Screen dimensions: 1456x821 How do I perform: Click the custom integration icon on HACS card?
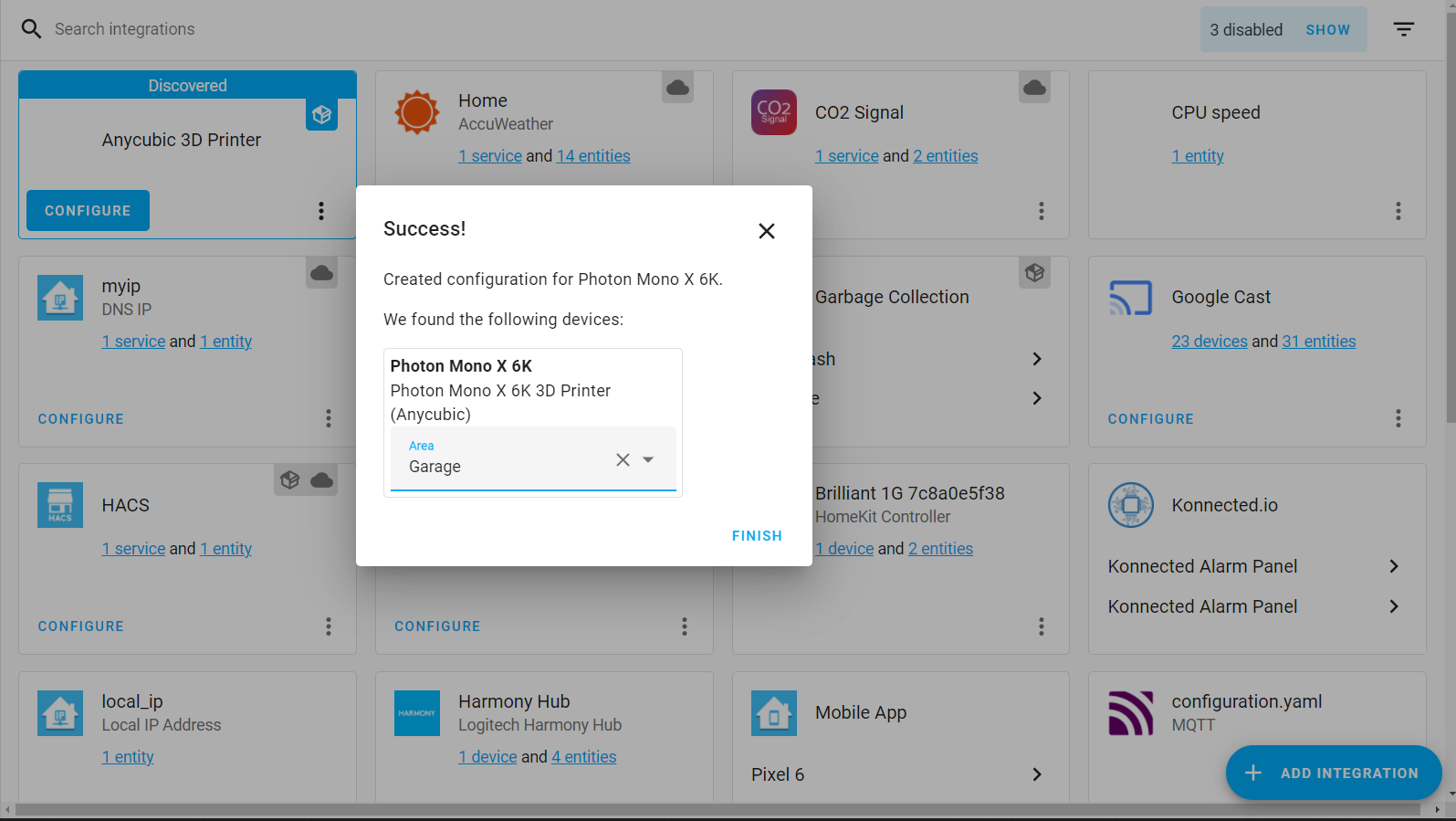click(x=290, y=480)
